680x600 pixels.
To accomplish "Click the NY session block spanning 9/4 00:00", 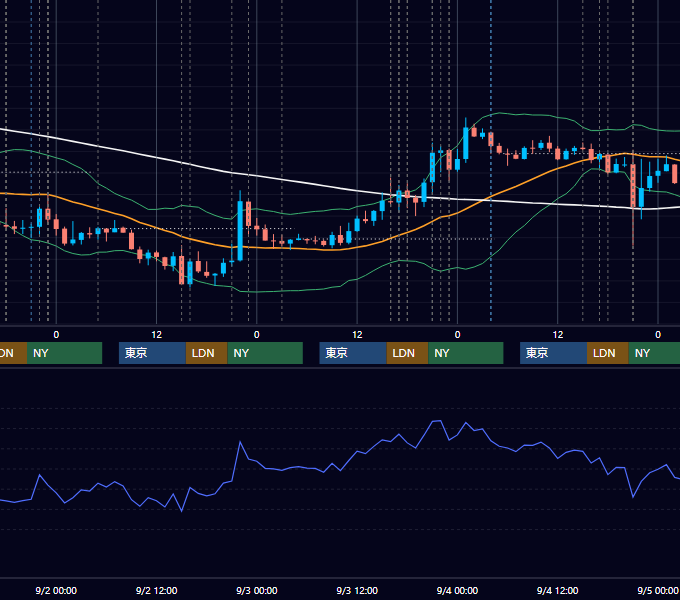I will (x=466, y=353).
